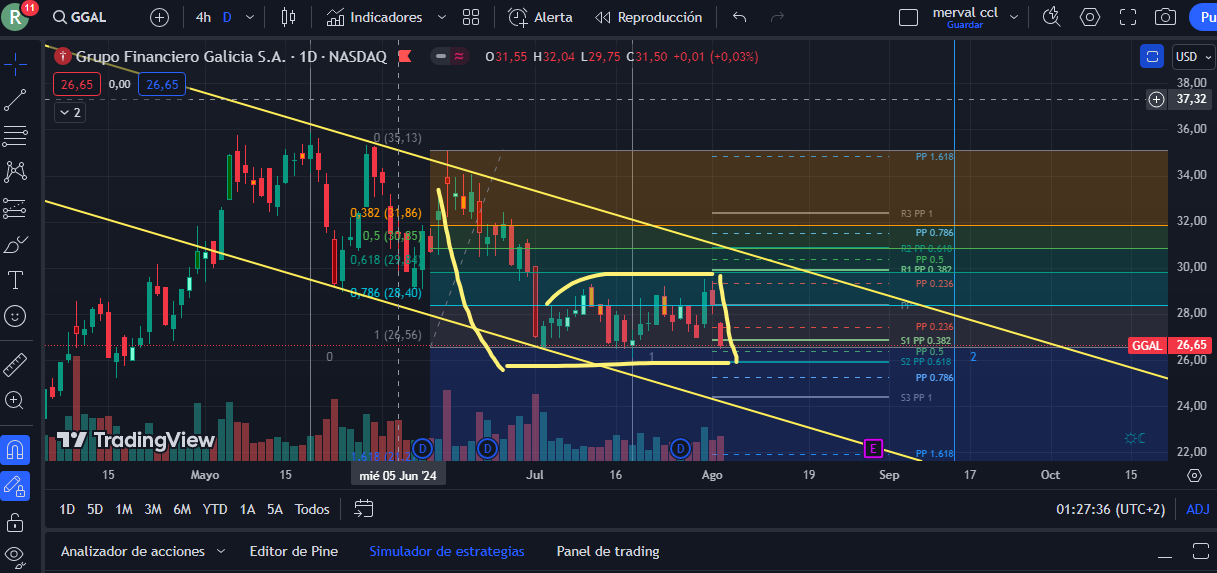Toggle the ADJ adjusted data option
The height and width of the screenshot is (573, 1217).
(1197, 509)
